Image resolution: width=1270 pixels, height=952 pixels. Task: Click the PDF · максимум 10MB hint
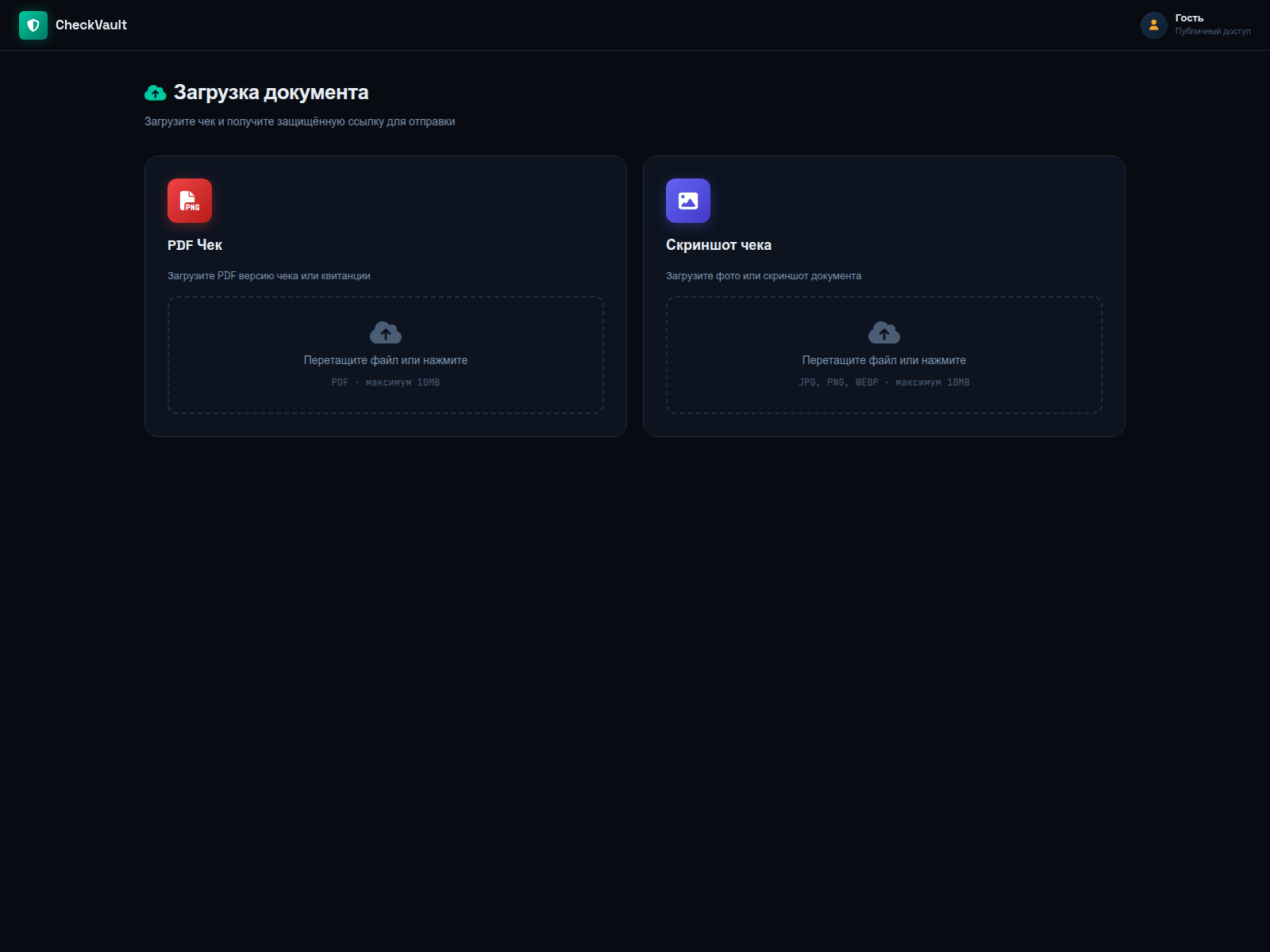tap(386, 382)
